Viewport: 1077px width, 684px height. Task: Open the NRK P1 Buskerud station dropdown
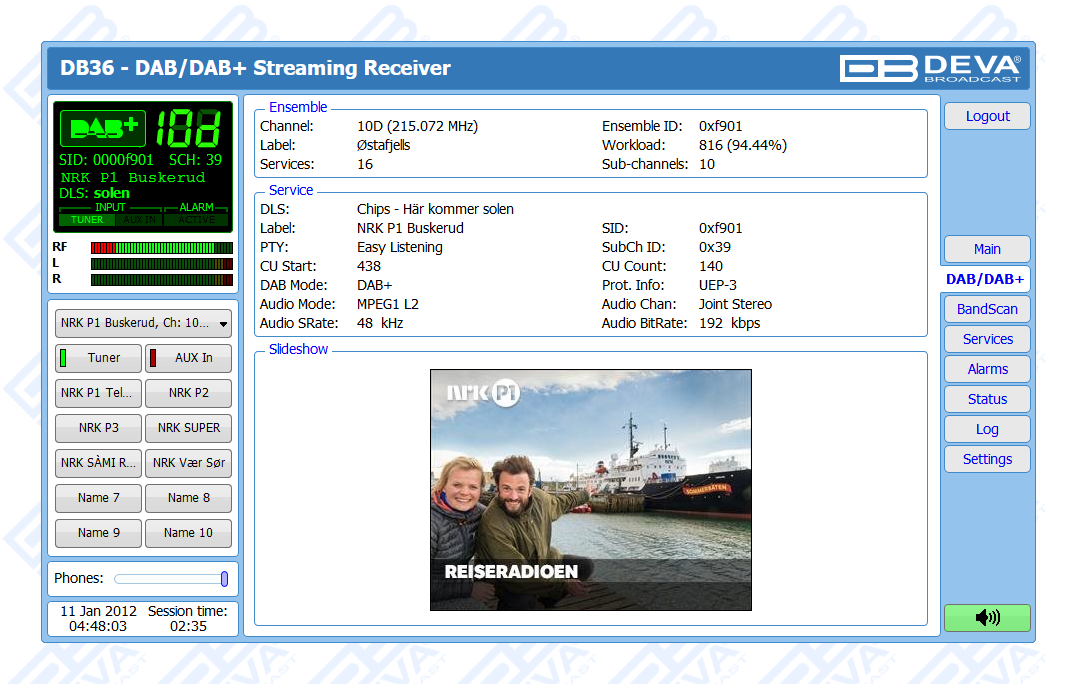click(x=143, y=324)
